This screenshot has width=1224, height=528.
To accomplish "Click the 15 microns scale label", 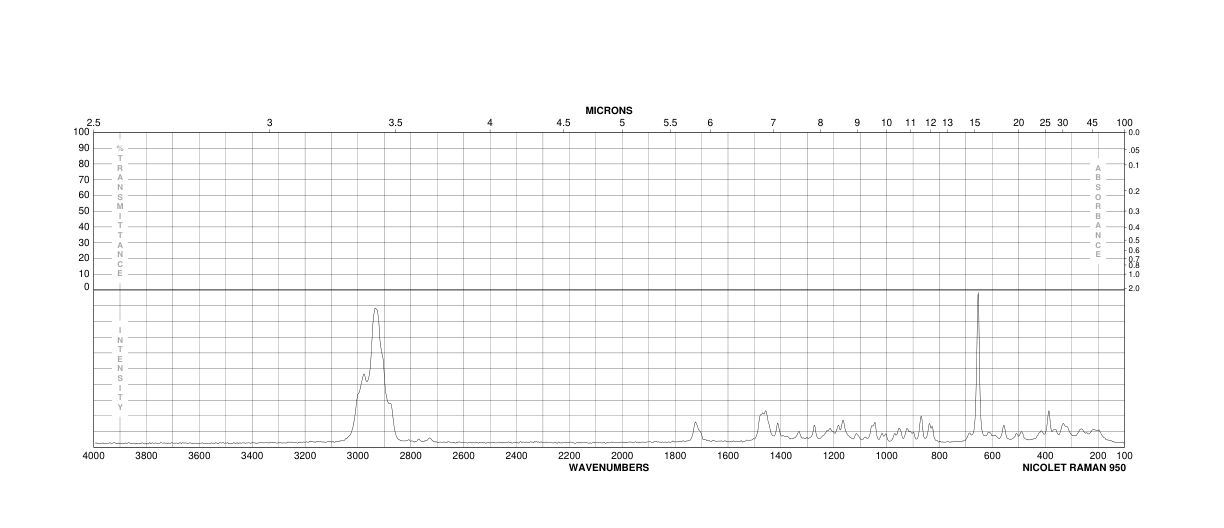I will (x=975, y=122).
